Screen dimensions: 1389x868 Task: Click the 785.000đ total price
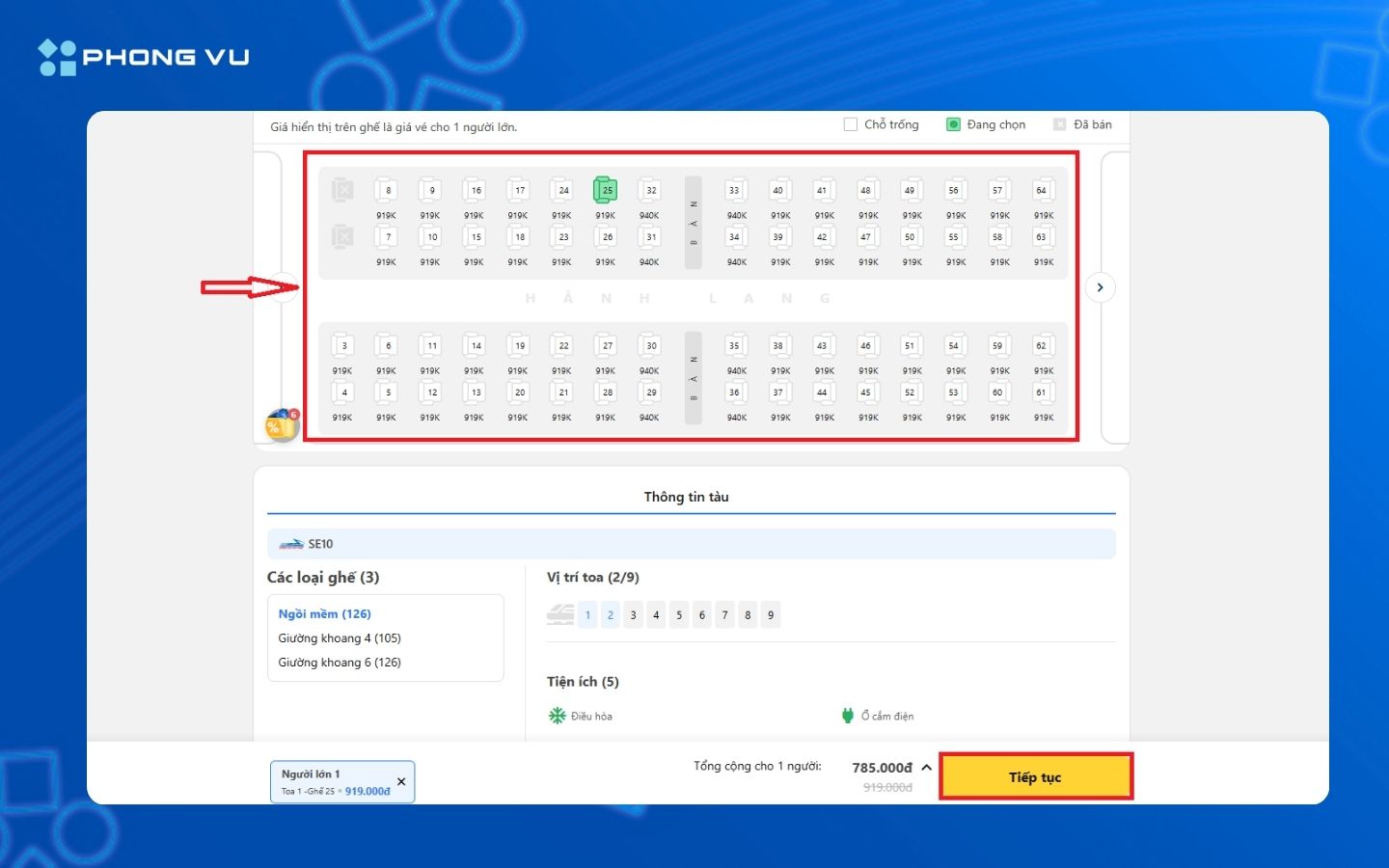pyautogui.click(x=883, y=768)
